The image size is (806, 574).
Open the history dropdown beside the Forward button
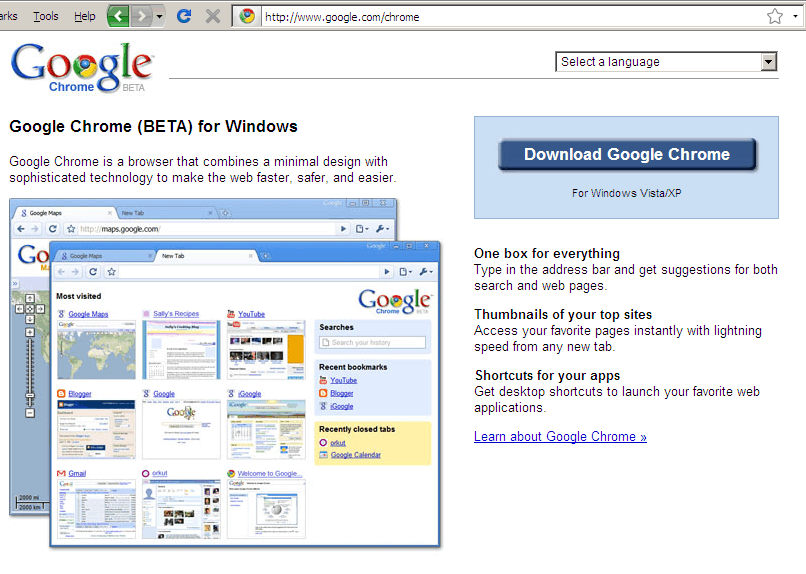click(x=159, y=16)
